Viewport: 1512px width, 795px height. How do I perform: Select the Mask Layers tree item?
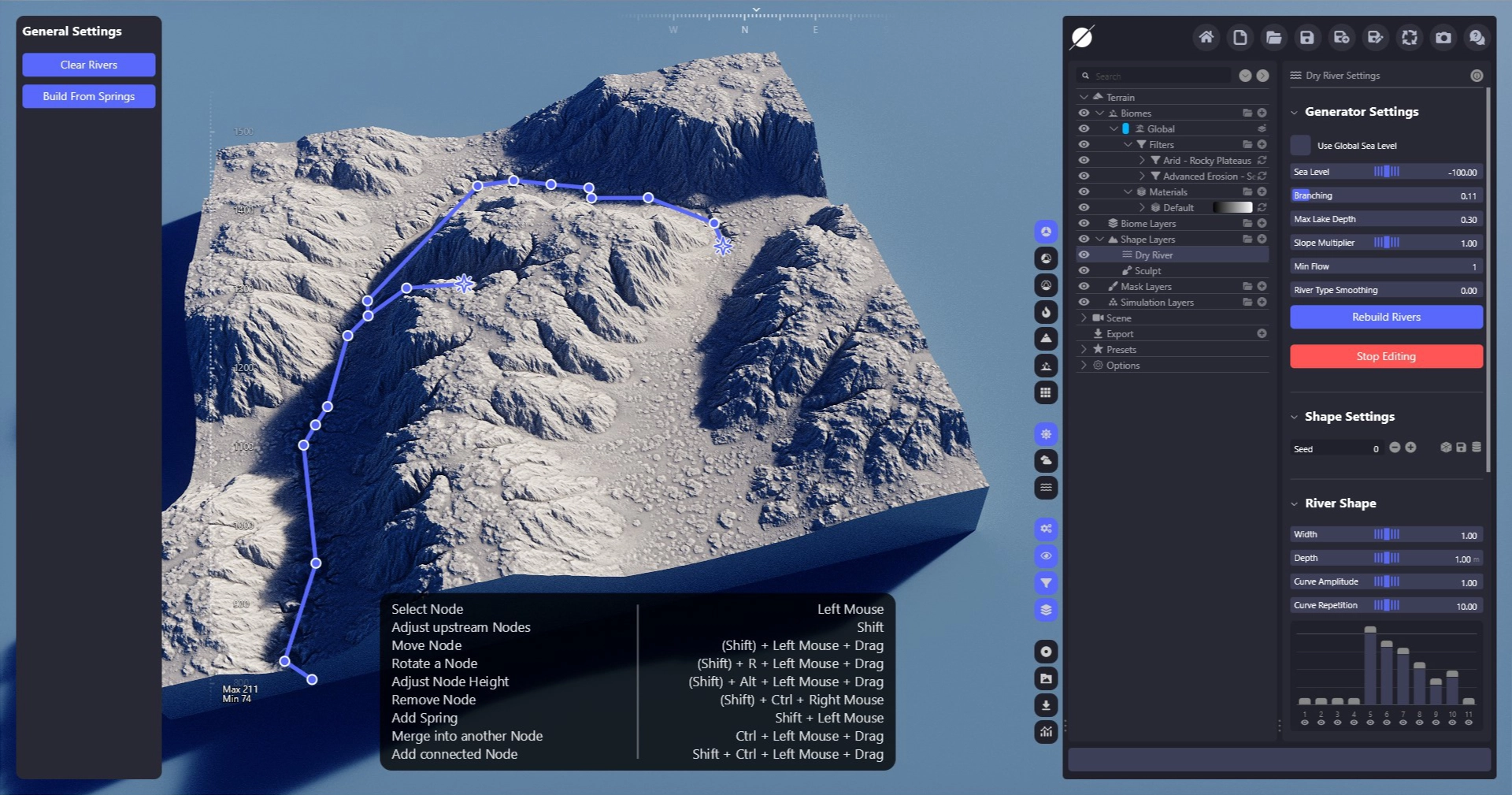pos(1146,287)
